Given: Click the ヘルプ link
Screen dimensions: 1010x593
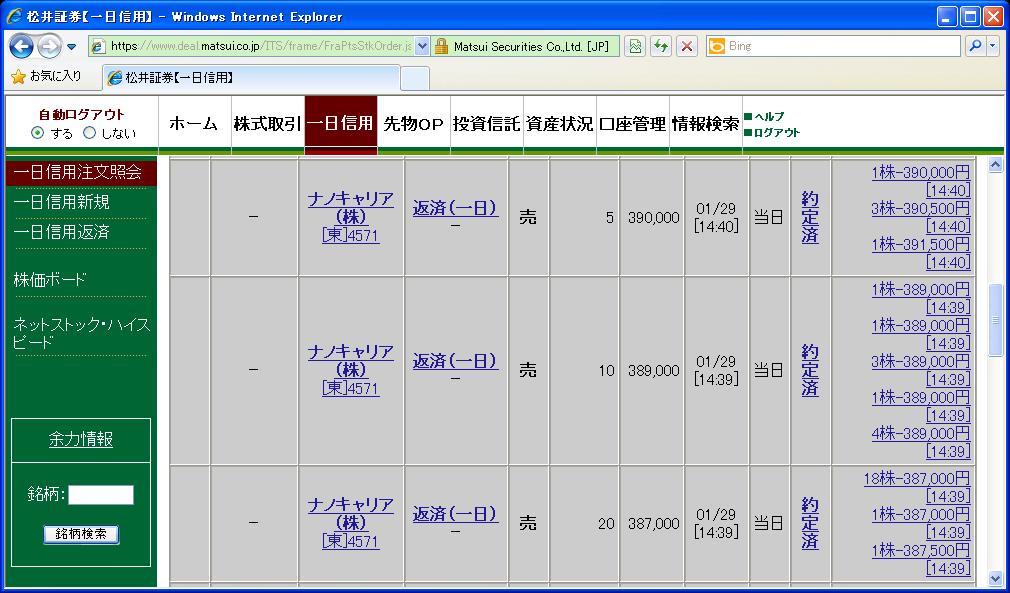Looking at the screenshot, I should pos(768,117).
